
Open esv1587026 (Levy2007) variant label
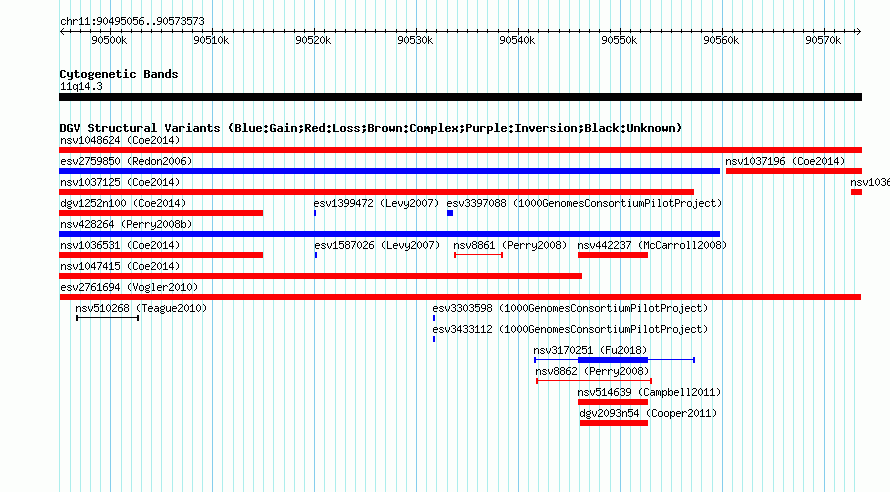377,245
